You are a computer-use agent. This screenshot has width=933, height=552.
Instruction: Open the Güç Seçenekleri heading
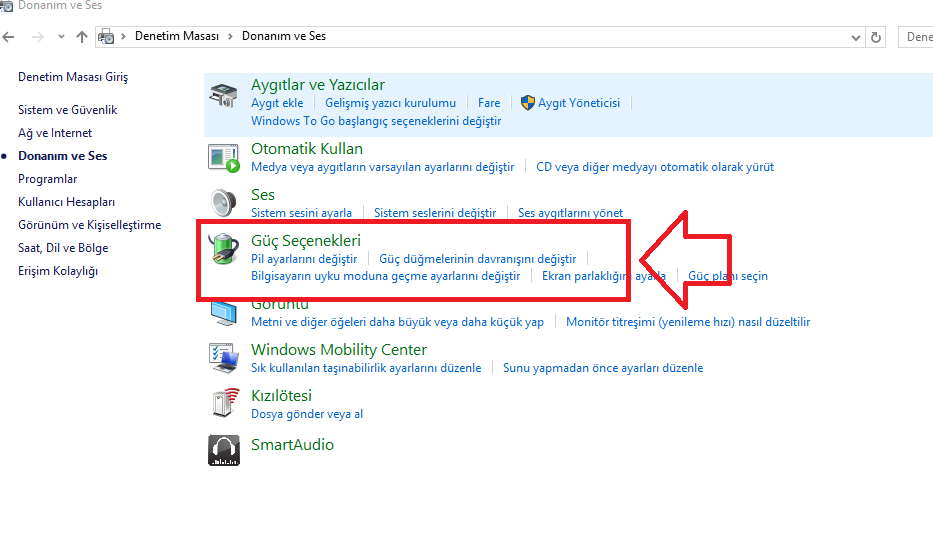[306, 240]
